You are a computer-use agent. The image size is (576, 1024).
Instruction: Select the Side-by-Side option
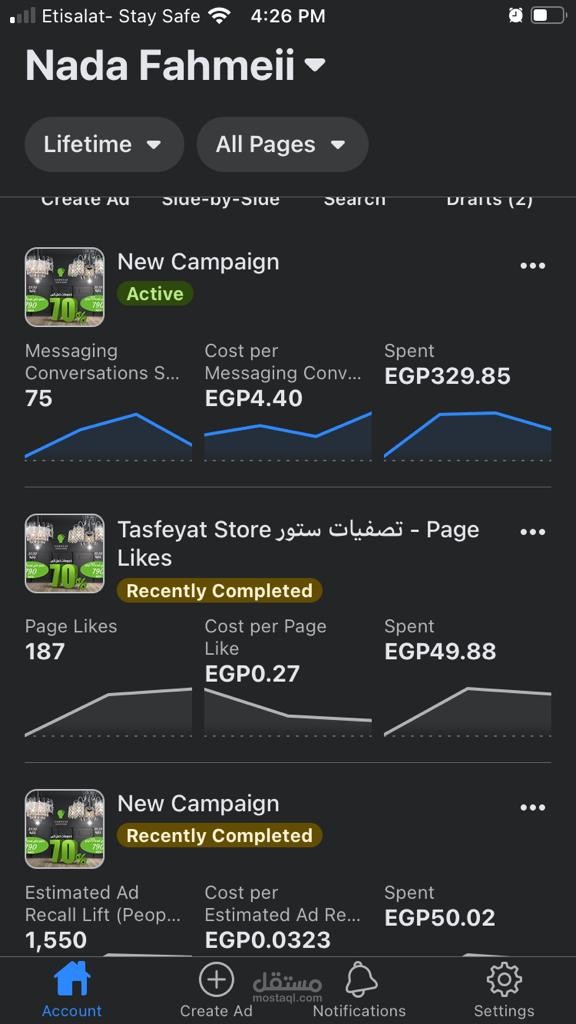[221, 199]
